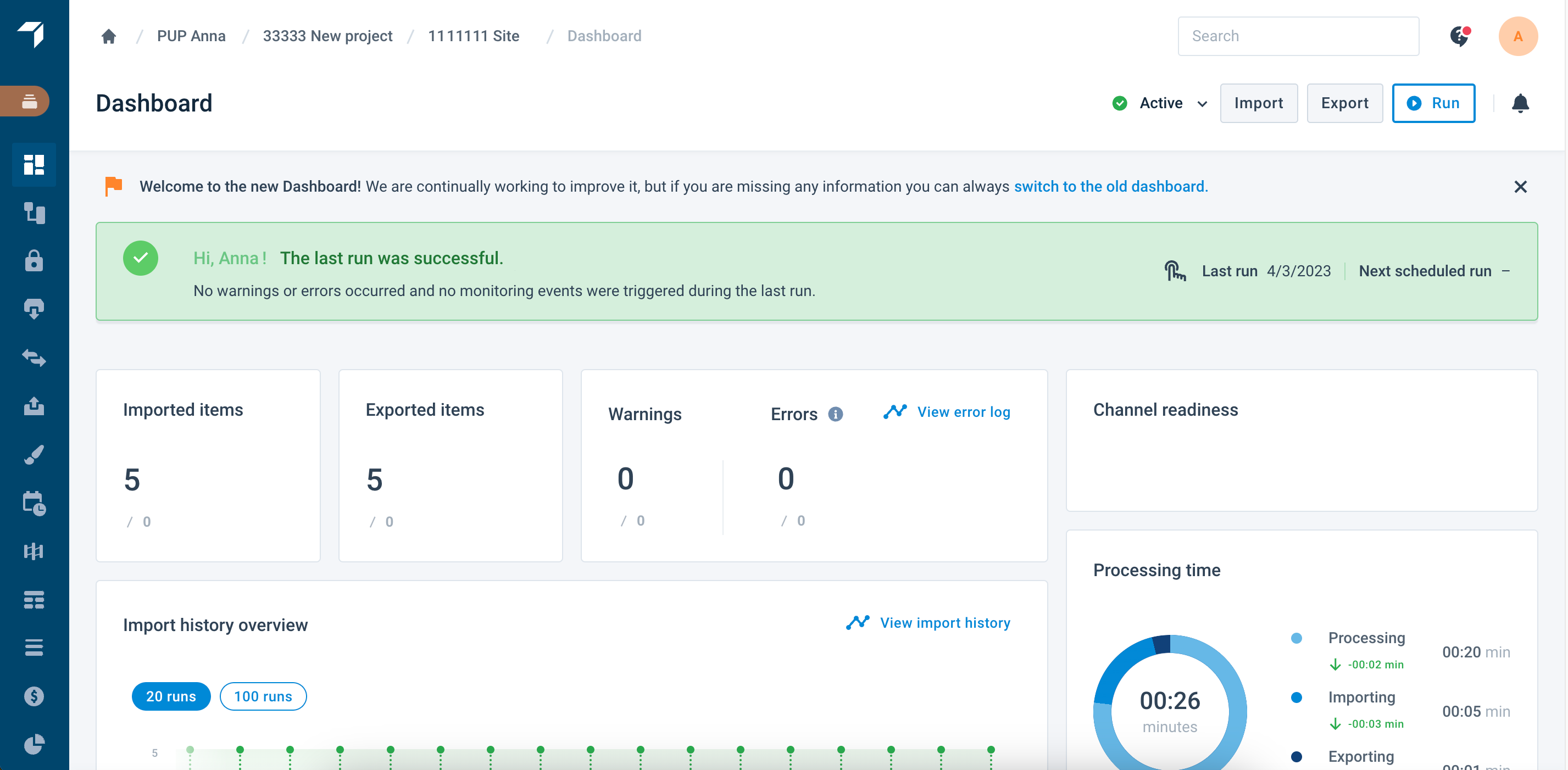The height and width of the screenshot is (770, 1568).
Task: Dismiss the welcome banner with the X
Action: (x=1521, y=187)
